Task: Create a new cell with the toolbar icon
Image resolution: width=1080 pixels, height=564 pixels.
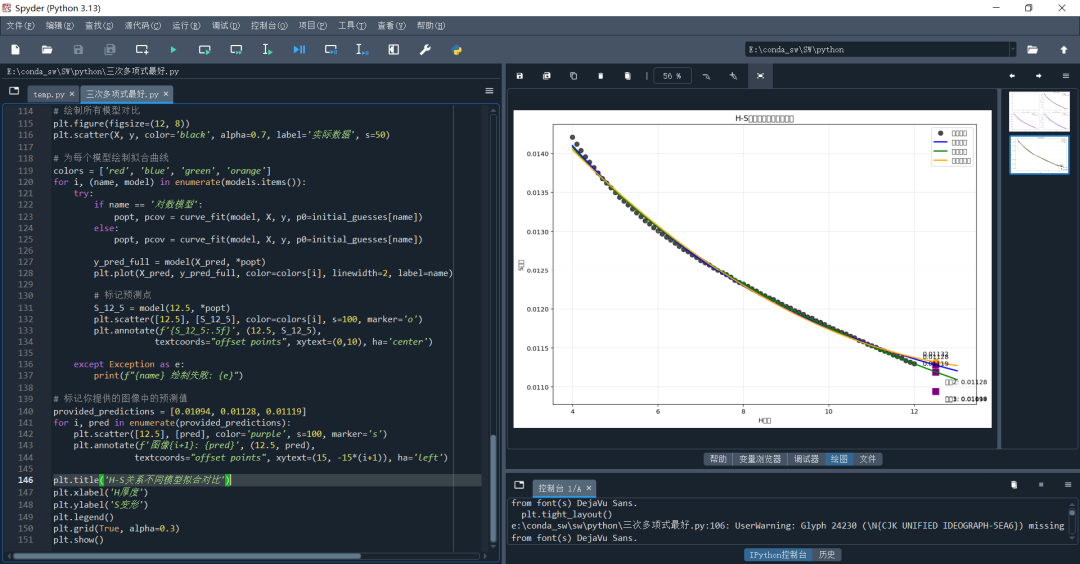Action: point(142,50)
